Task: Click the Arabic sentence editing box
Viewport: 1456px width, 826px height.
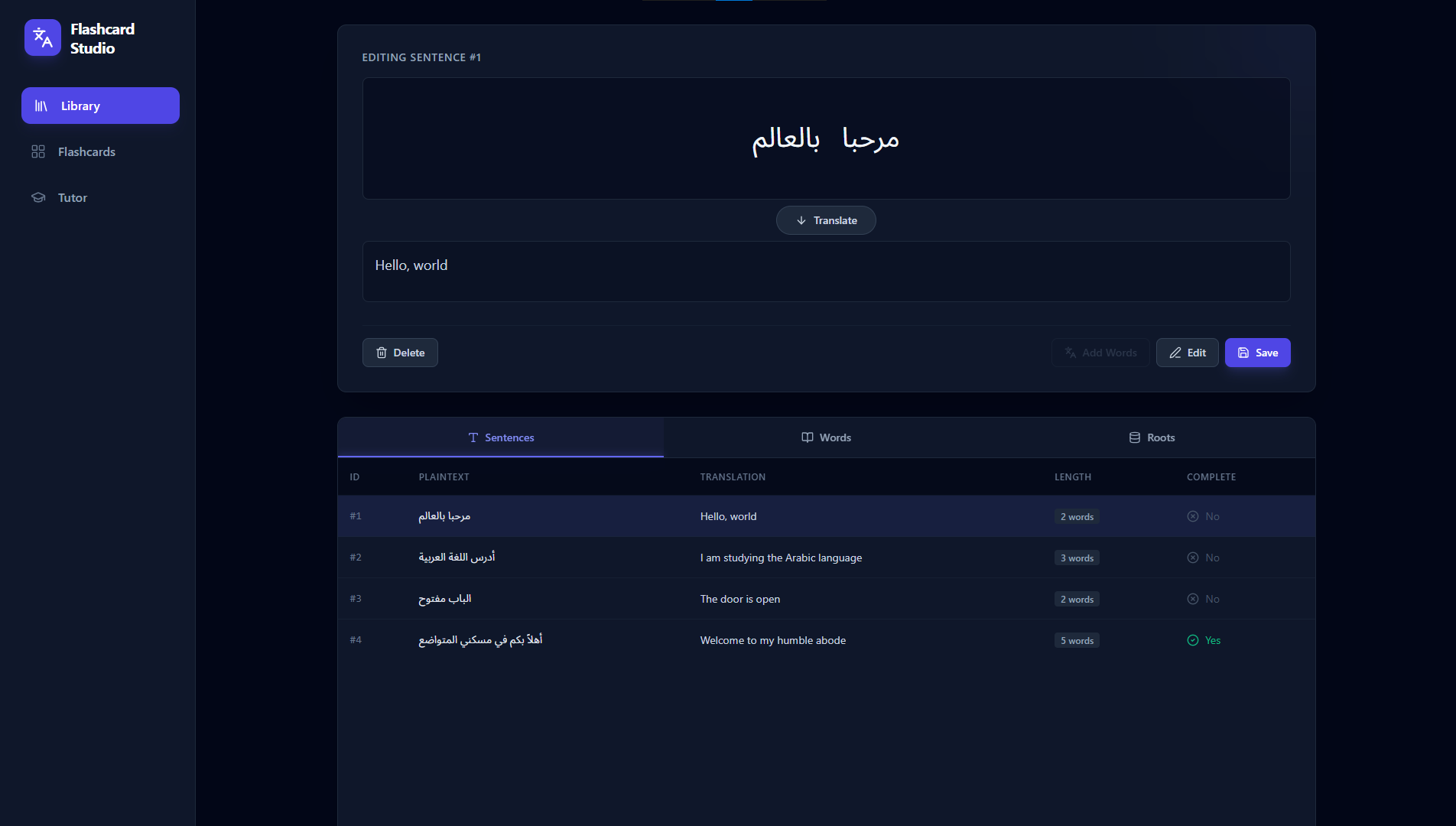Action: click(826, 138)
